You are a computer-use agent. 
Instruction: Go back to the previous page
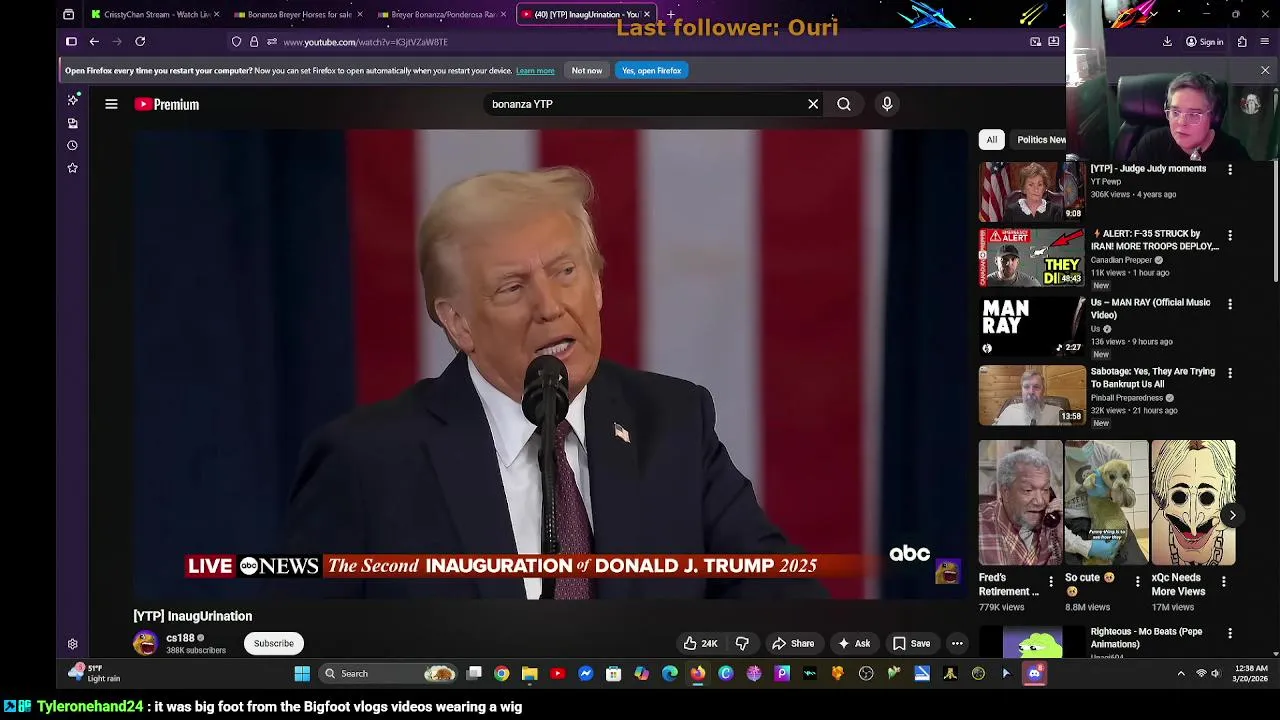(94, 42)
